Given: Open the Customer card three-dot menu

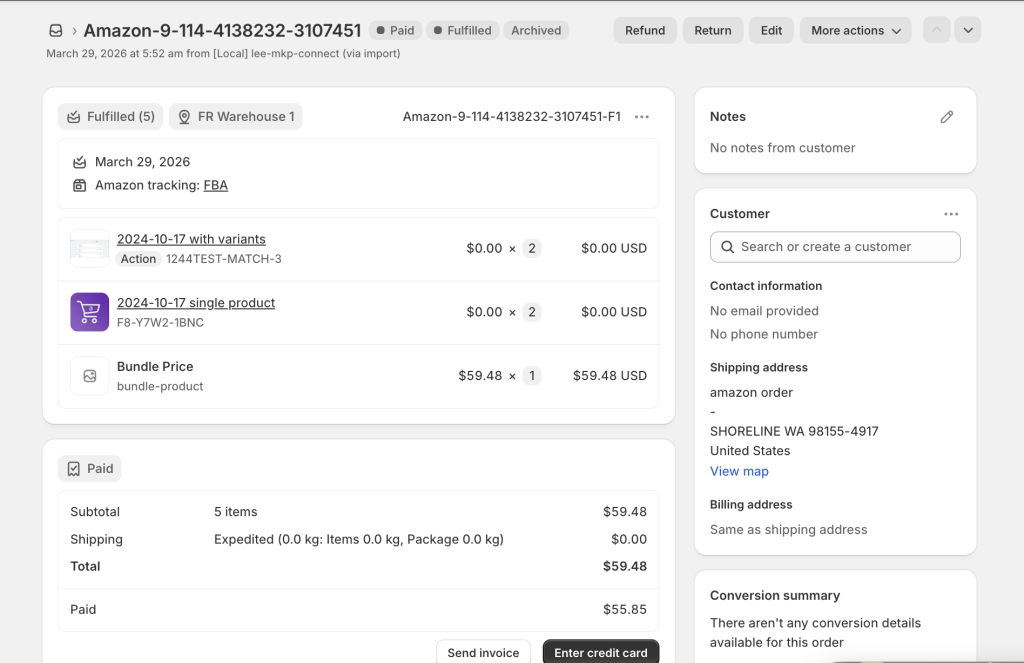Looking at the screenshot, I should click(x=950, y=214).
